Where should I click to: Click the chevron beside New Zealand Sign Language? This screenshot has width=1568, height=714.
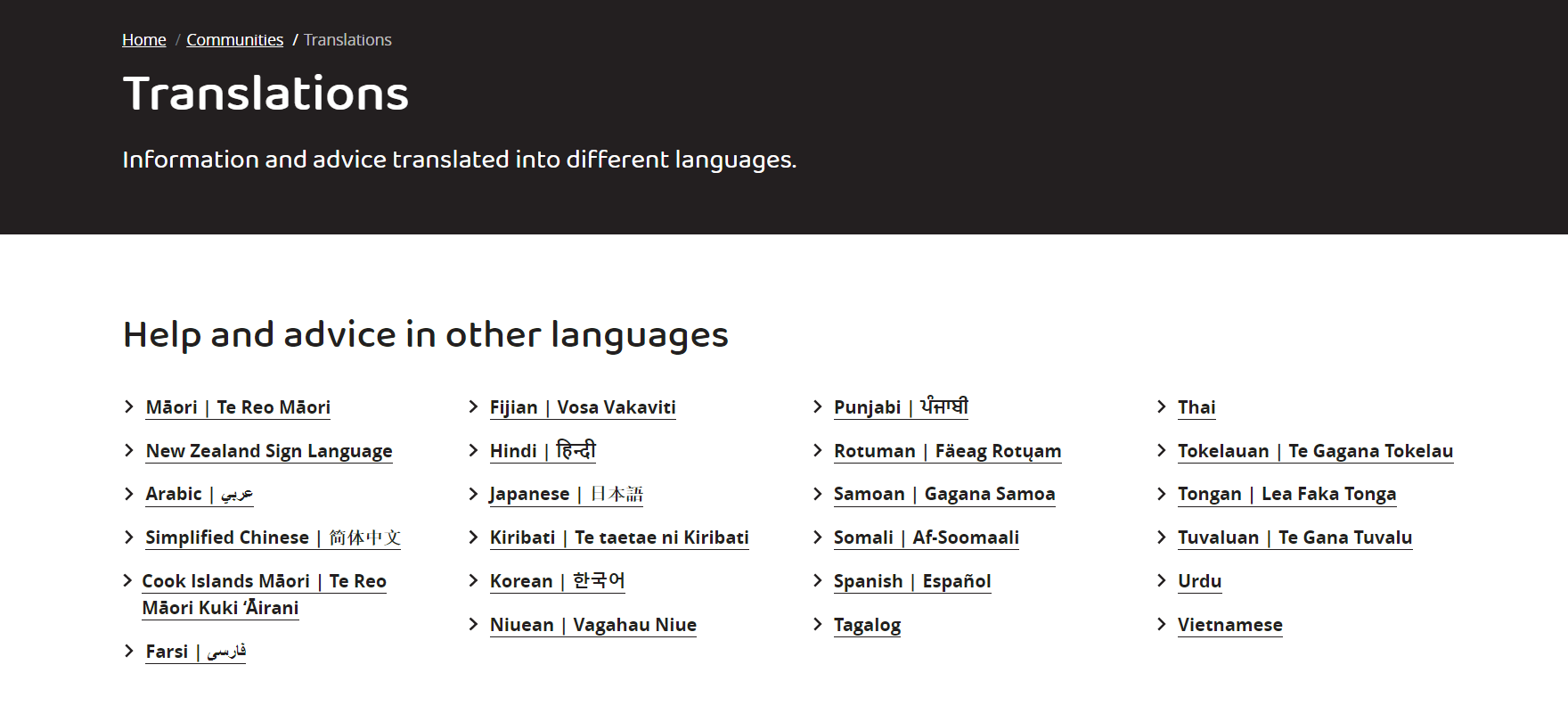pyautogui.click(x=129, y=450)
